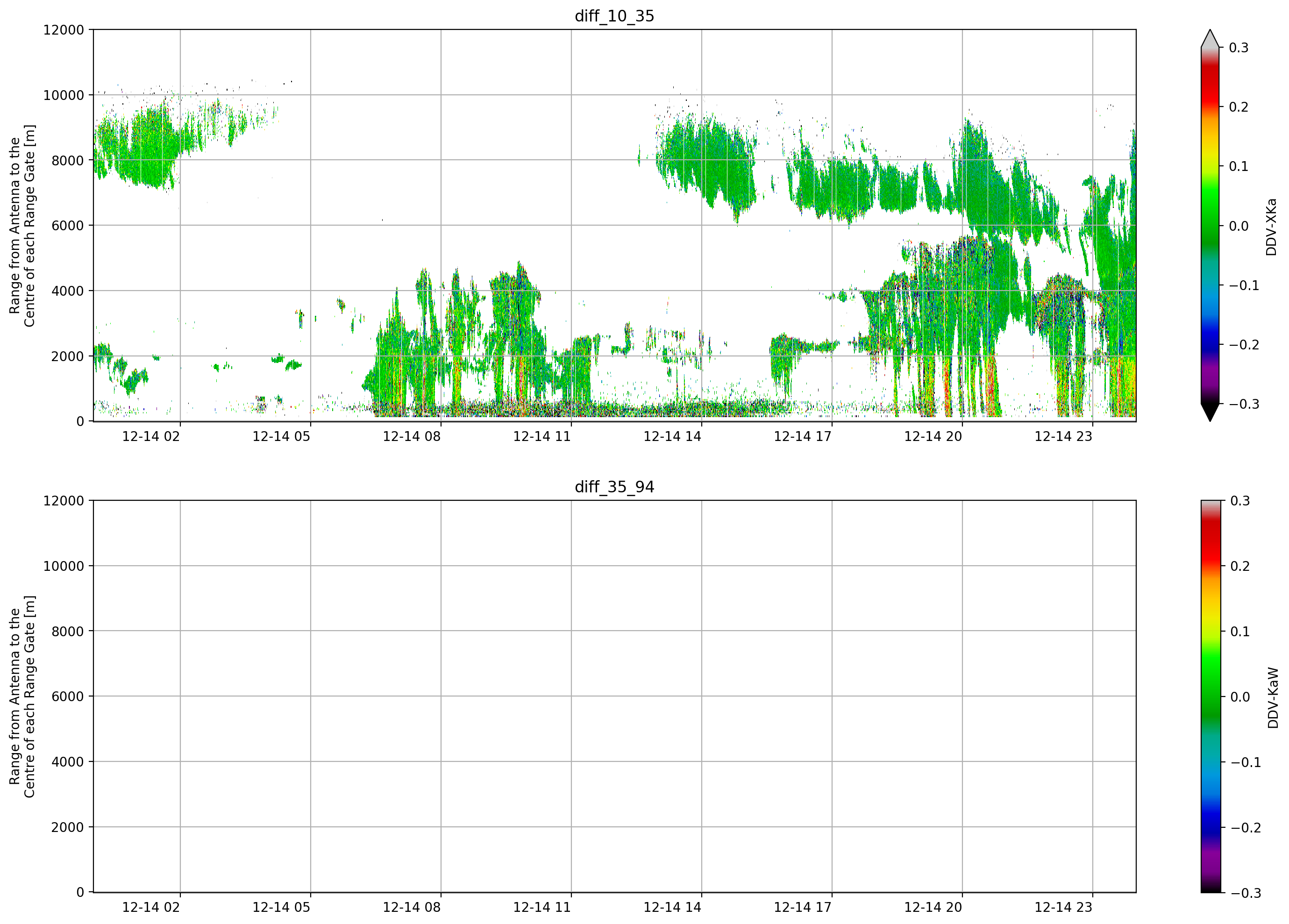Click the DDV-XKa color gradient bar

click(1210, 226)
